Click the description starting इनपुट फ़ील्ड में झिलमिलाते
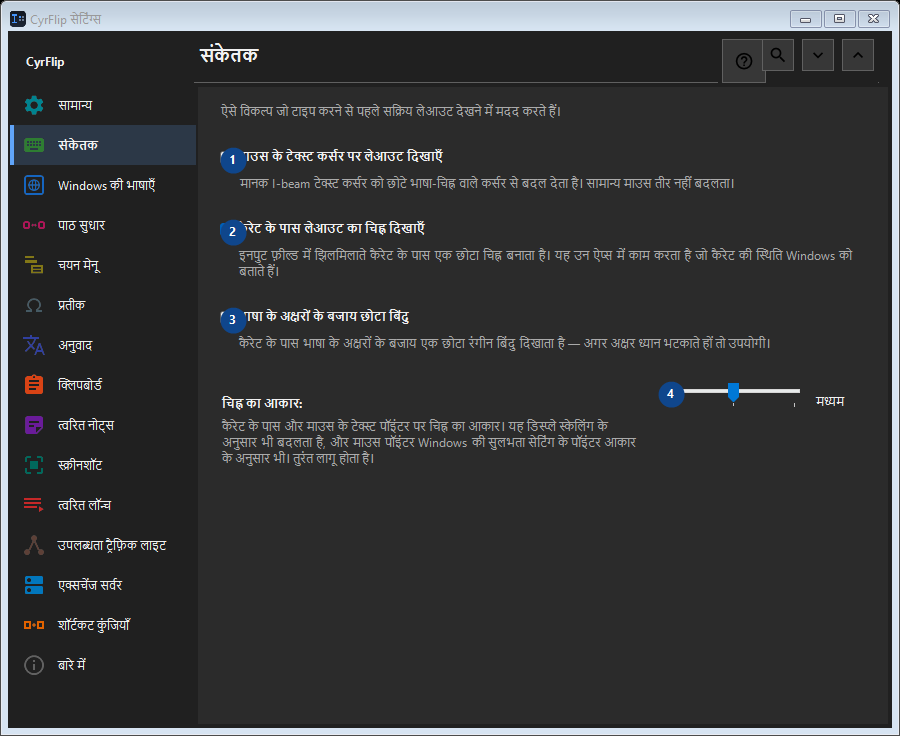900x736 pixels. (546, 263)
